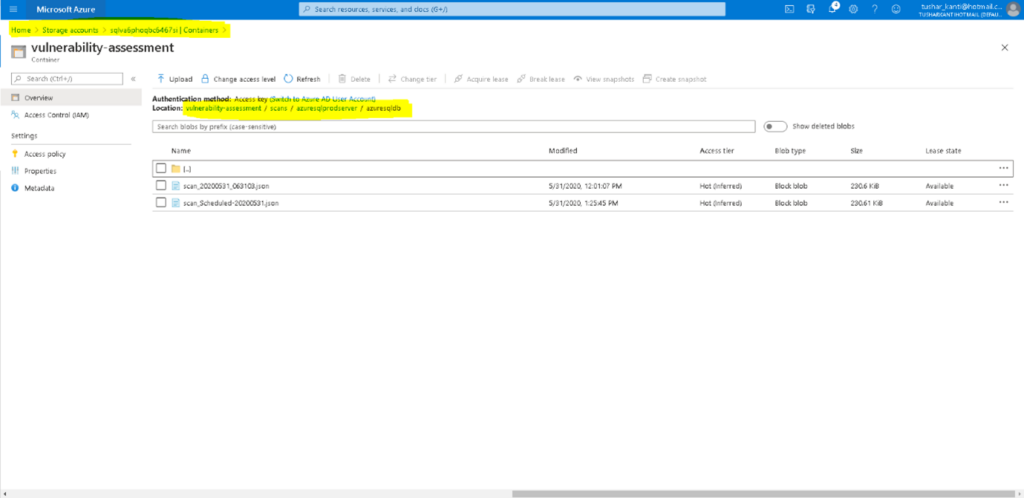Viewport: 1024px width, 498px height.
Task: Sort by Access tier column header
Action: pyautogui.click(x=717, y=151)
